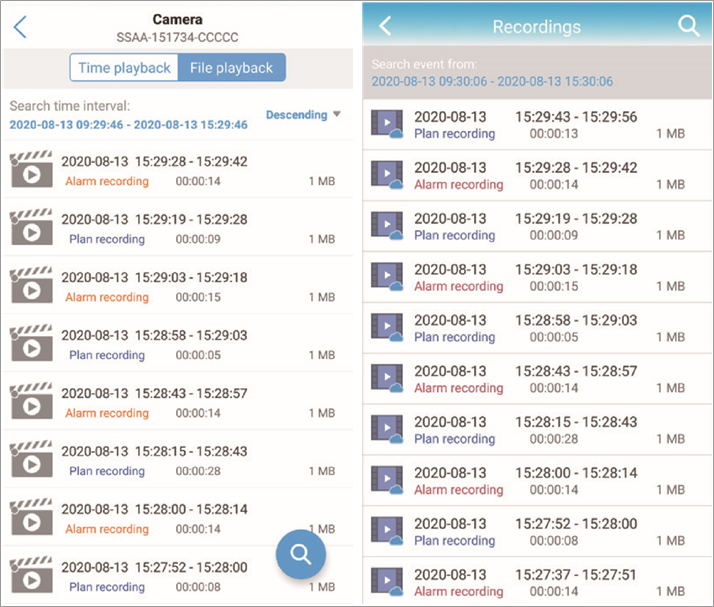Select Recordings row text 15:29:43 - 15:29:56
The image size is (714, 607).
576,117
